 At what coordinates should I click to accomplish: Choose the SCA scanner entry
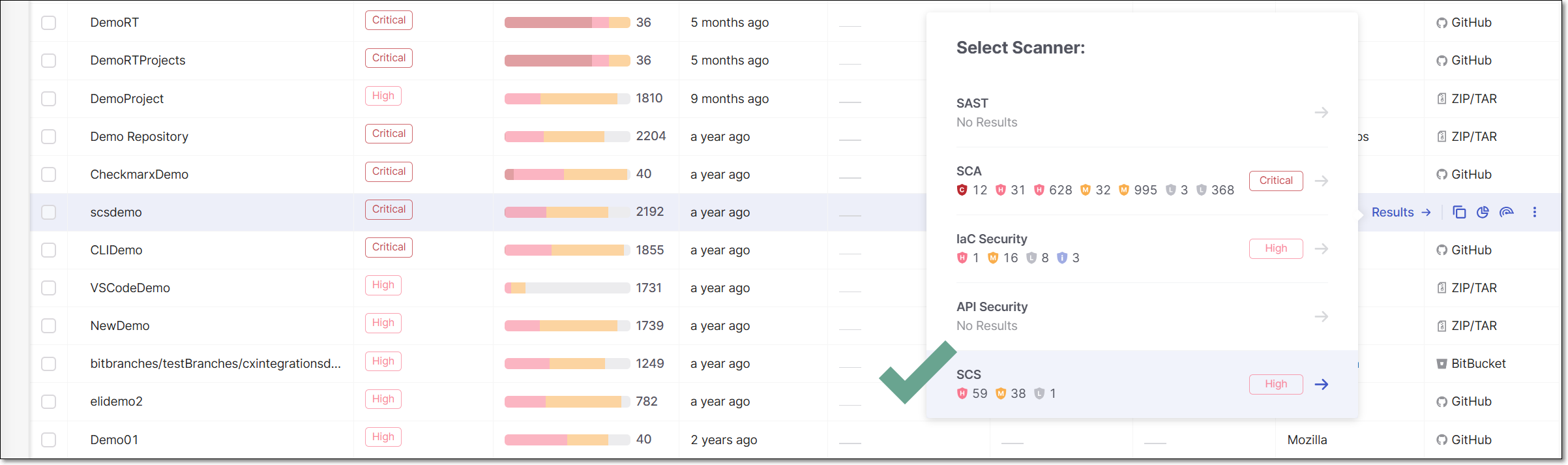(969, 171)
